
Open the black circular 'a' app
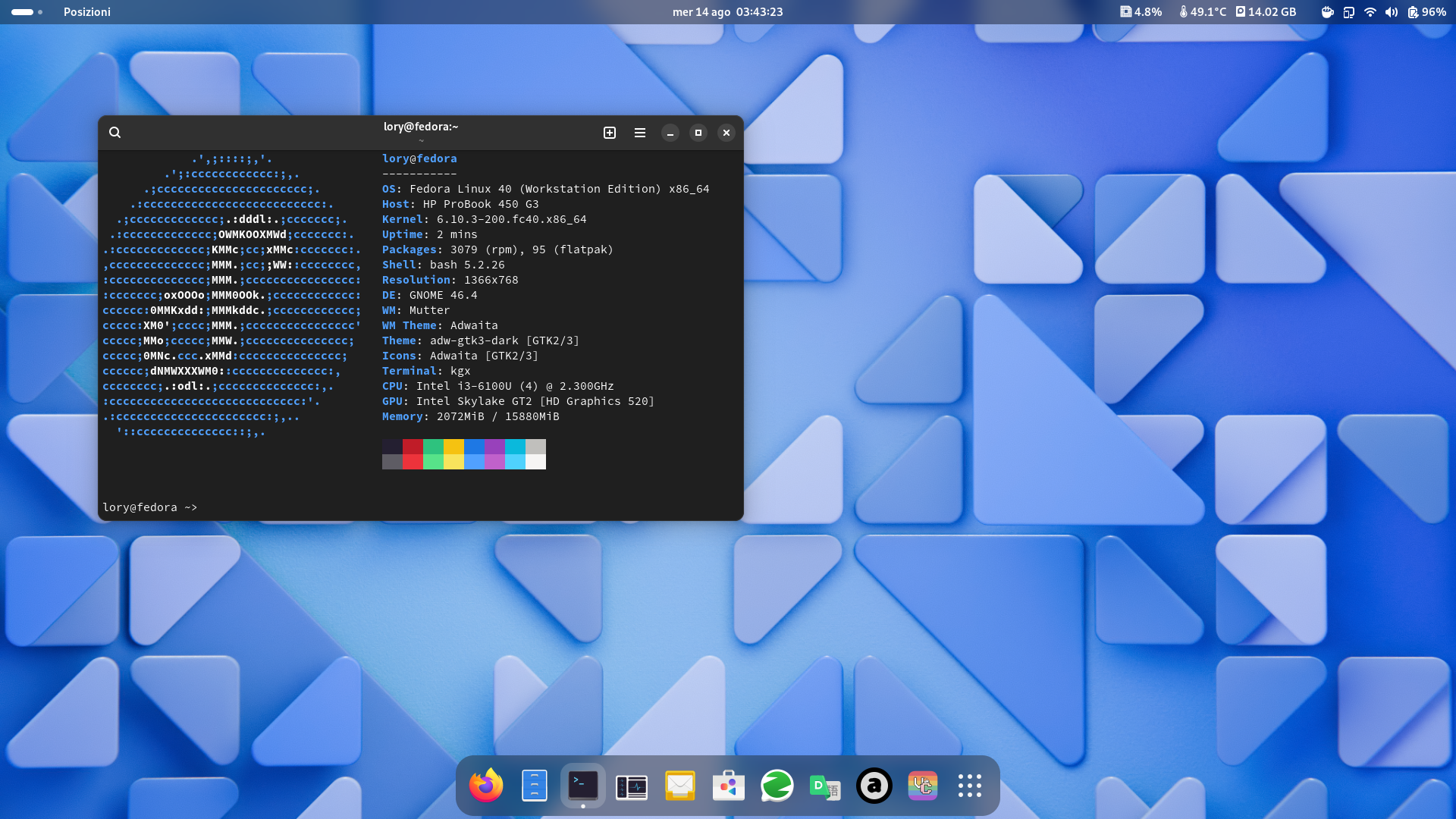(x=874, y=786)
